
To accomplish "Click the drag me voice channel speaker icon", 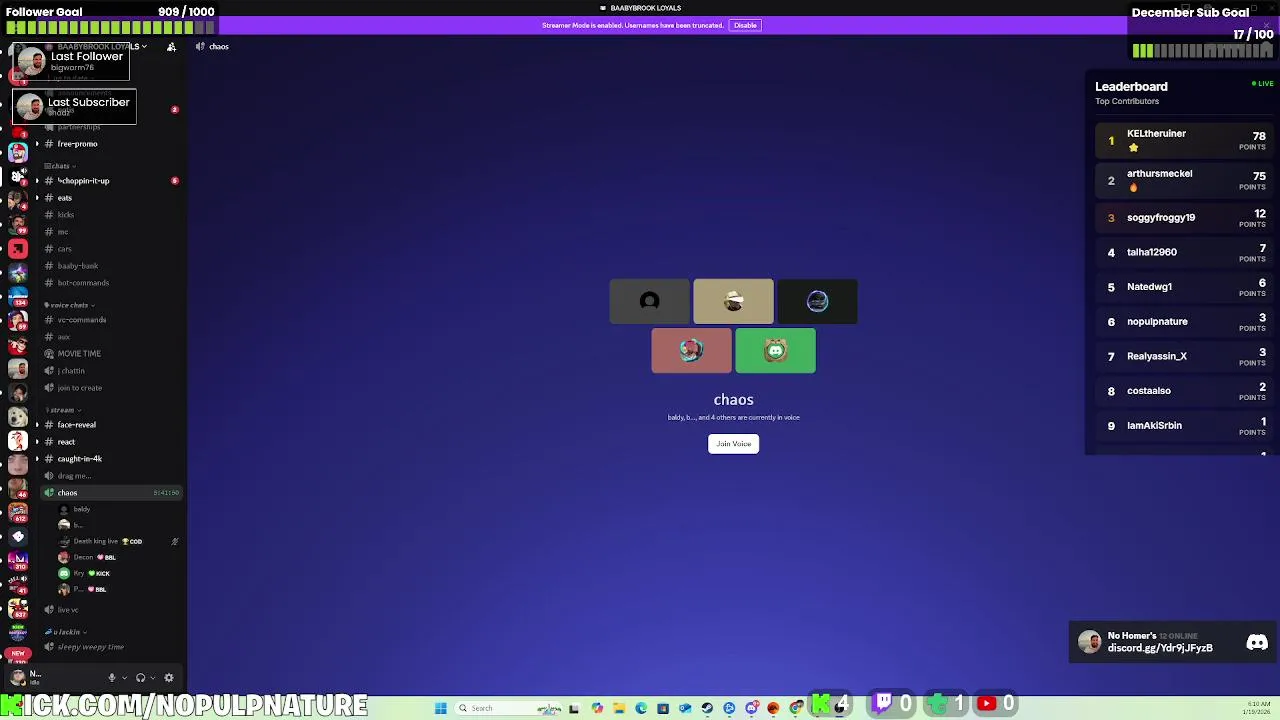I will [x=49, y=476].
